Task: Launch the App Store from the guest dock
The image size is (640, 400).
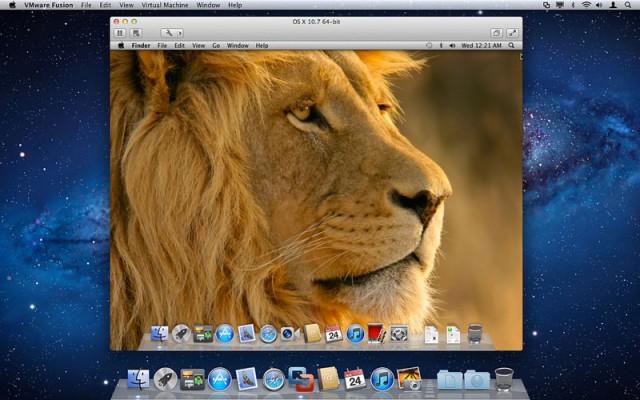Action: pos(225,334)
